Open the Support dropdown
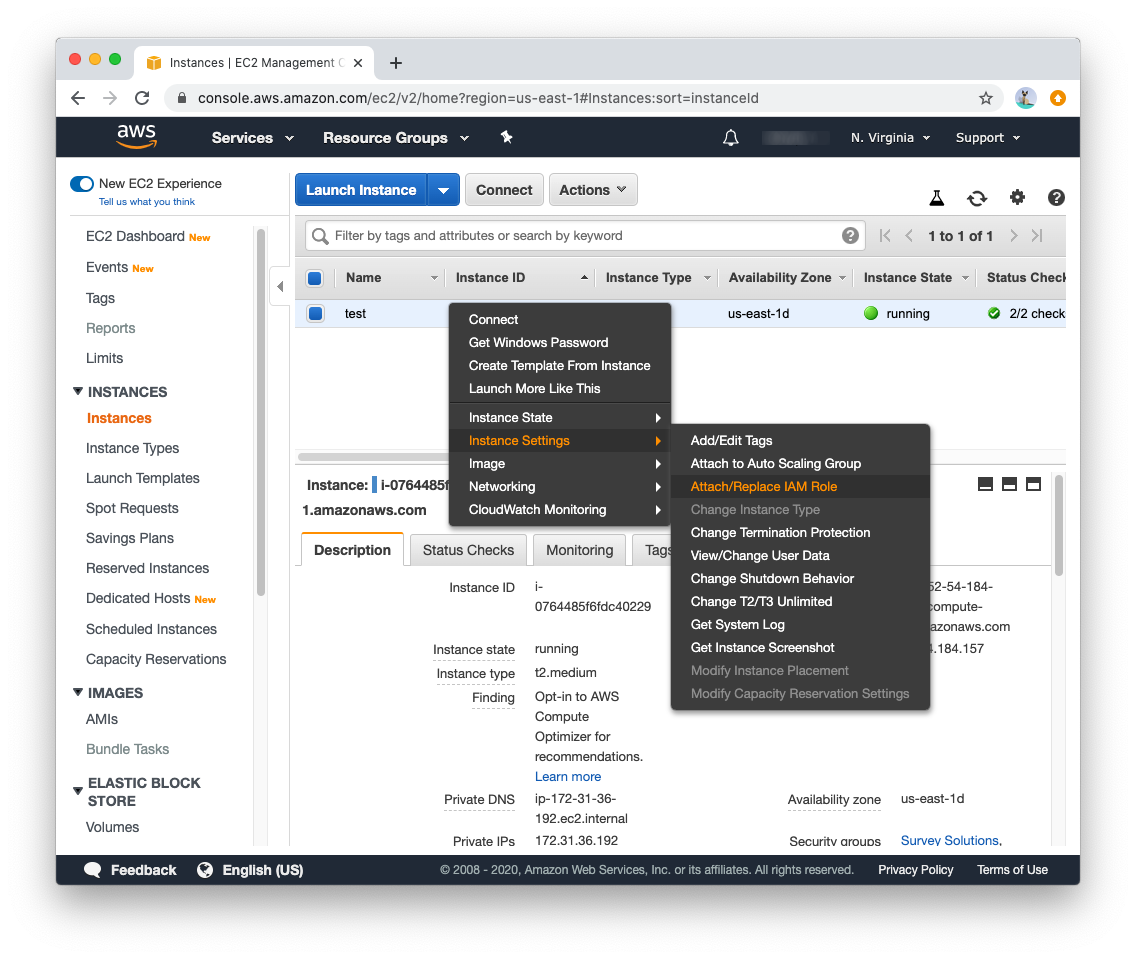This screenshot has width=1136, height=959. click(x=987, y=138)
